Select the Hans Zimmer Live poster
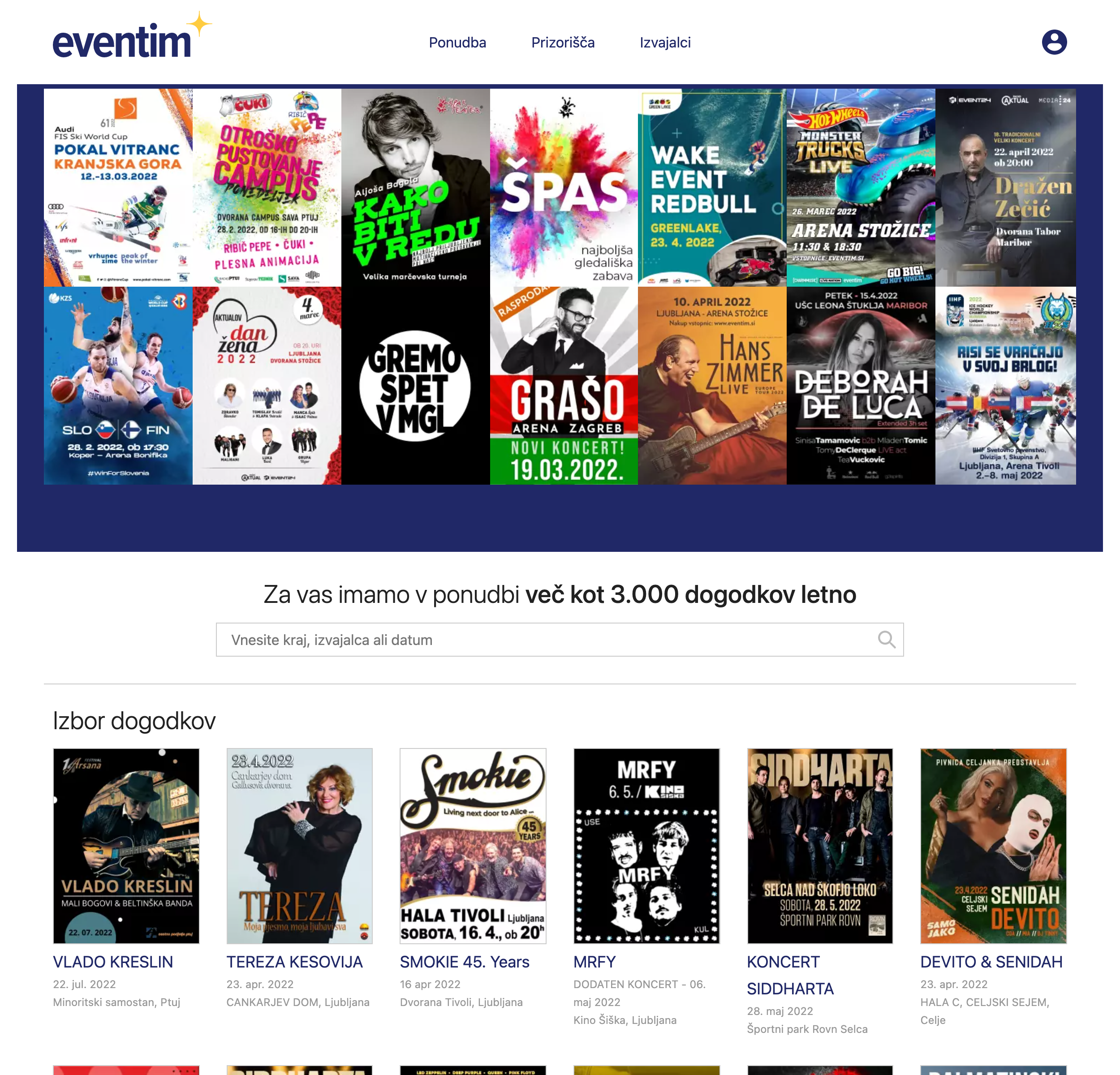 712,386
